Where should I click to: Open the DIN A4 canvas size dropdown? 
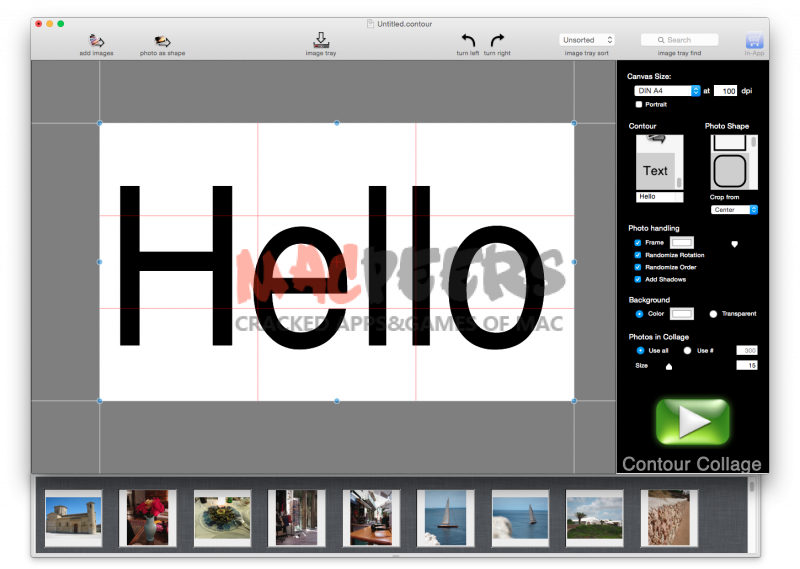point(667,91)
